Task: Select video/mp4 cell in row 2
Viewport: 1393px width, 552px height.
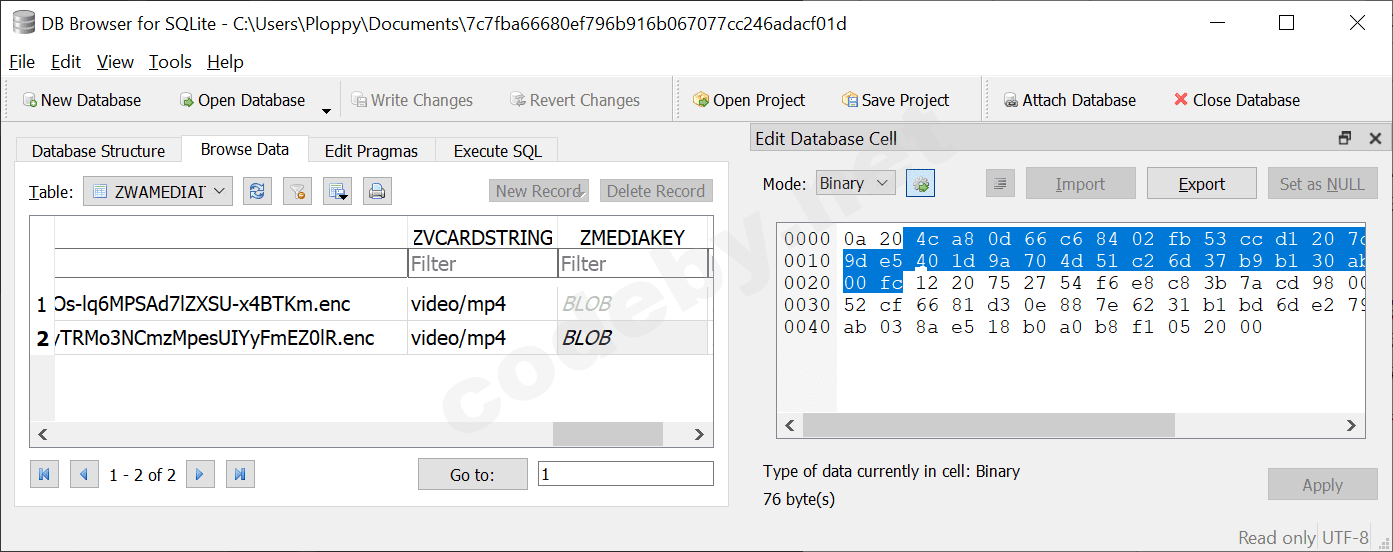Action: coord(483,338)
